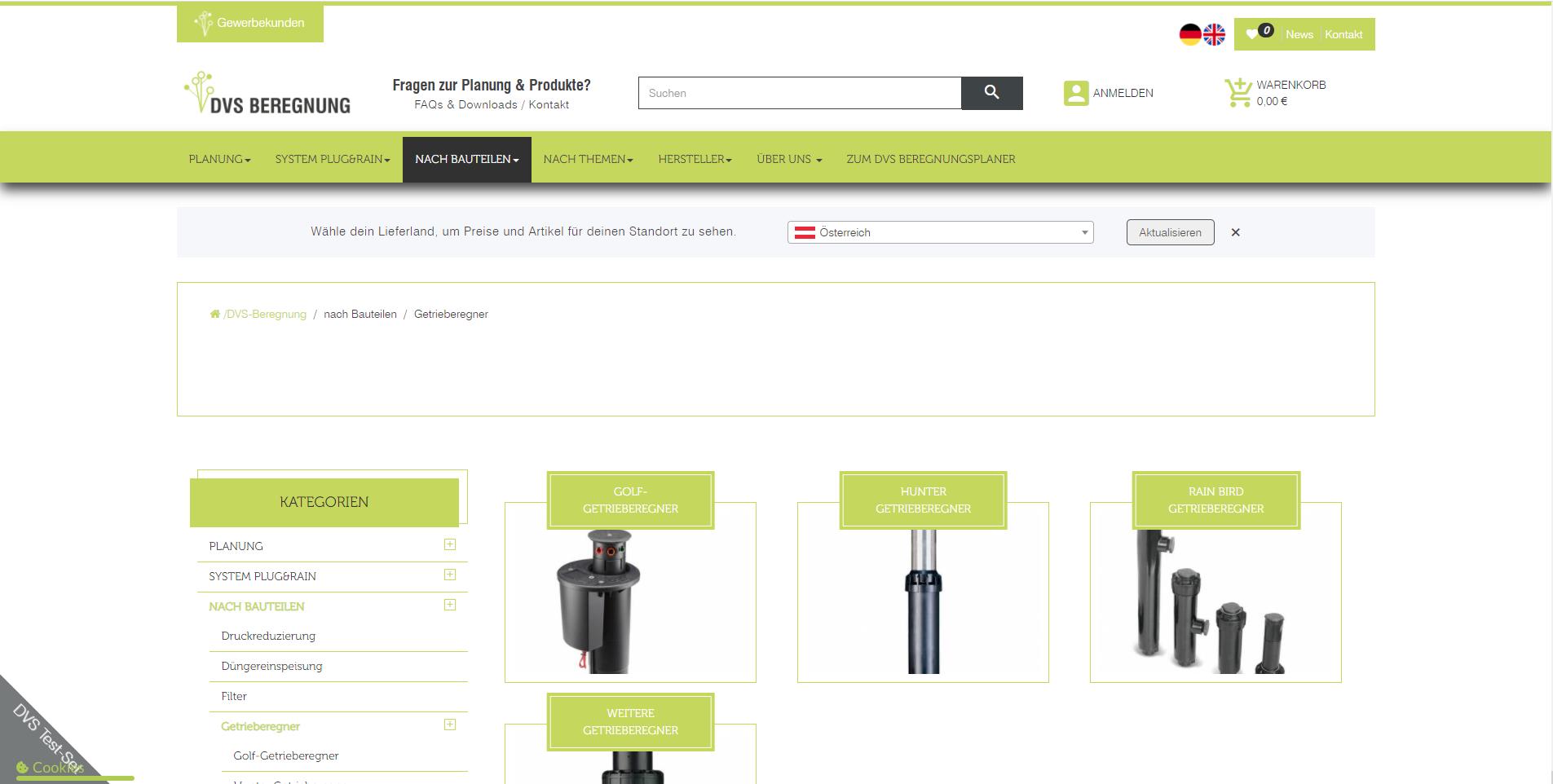This screenshot has height=784, width=1553.
Task: Toggle the Getriebeberegner sidebar expander
Action: [450, 725]
